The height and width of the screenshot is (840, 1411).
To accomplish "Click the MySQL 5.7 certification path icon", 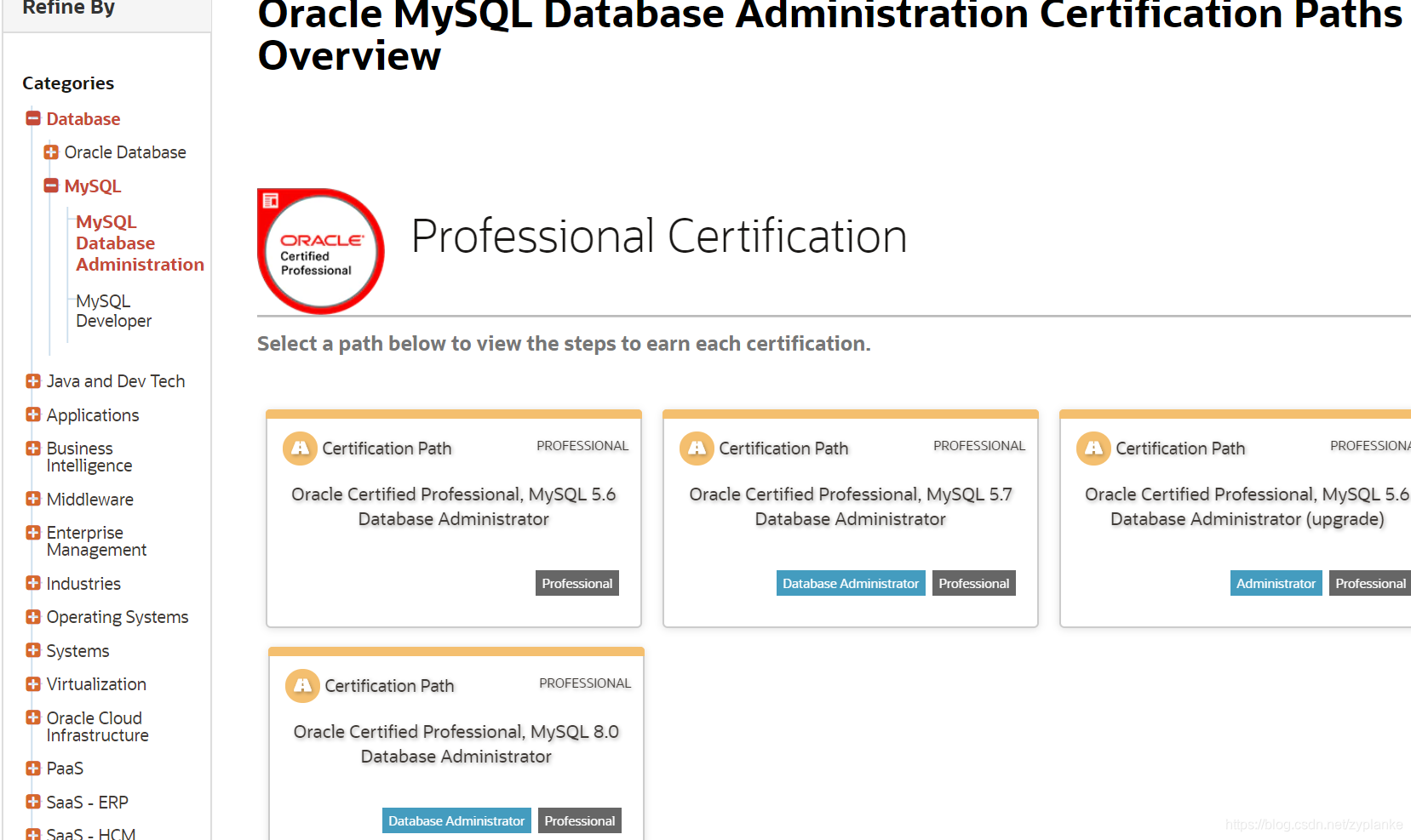I will click(x=697, y=448).
